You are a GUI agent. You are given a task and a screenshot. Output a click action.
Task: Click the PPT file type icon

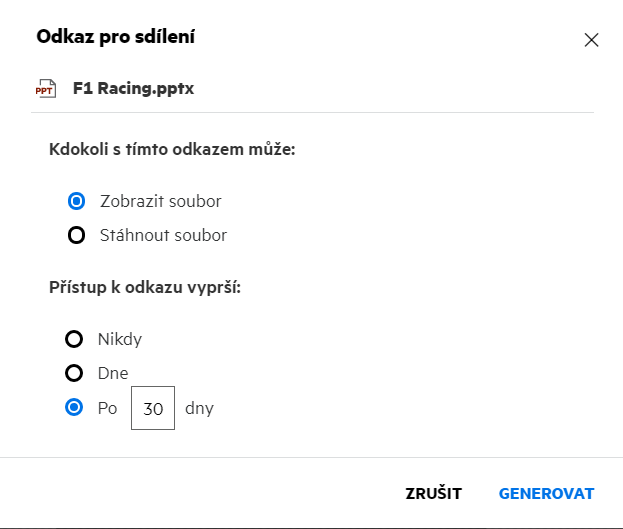click(45, 89)
